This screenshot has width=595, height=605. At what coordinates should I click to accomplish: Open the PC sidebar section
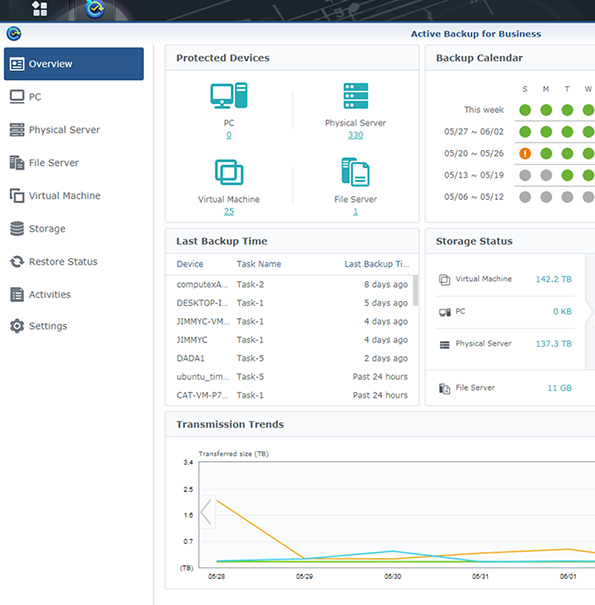coord(74,96)
